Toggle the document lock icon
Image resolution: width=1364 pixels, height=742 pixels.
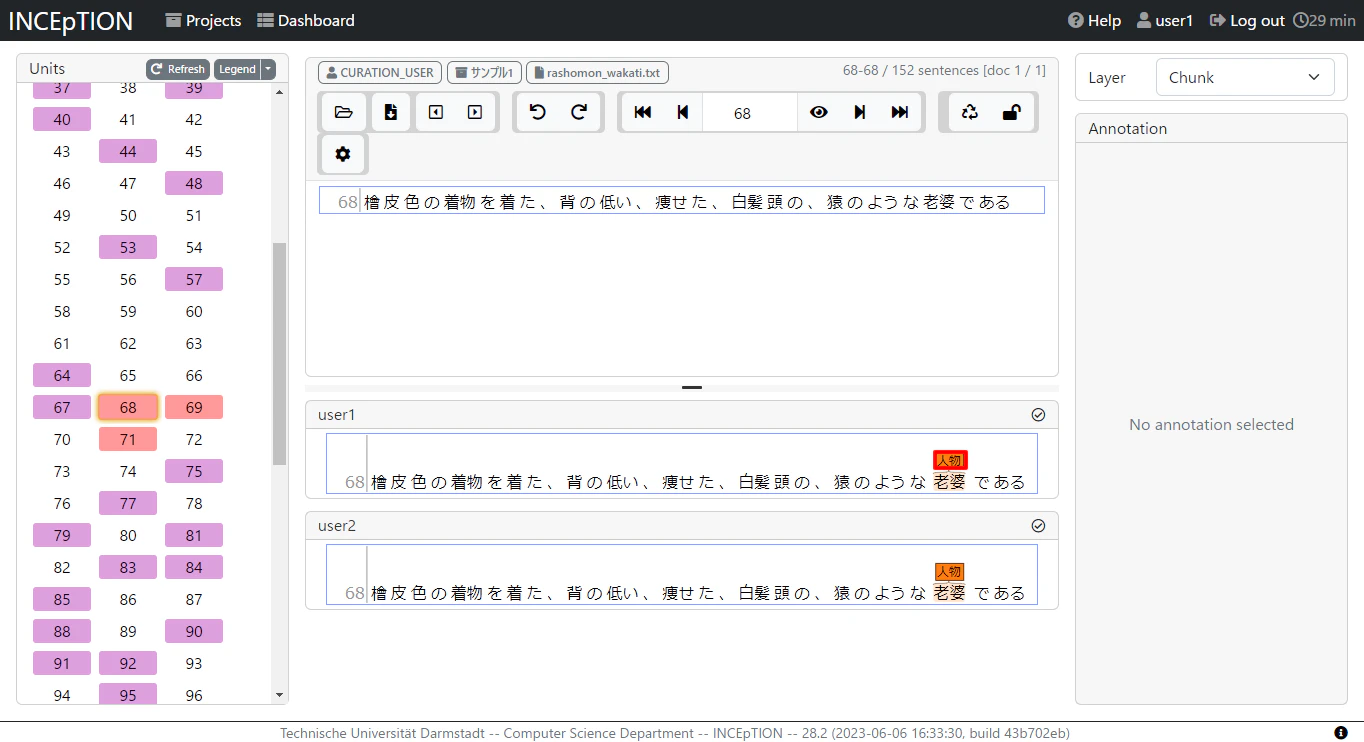(x=1011, y=112)
